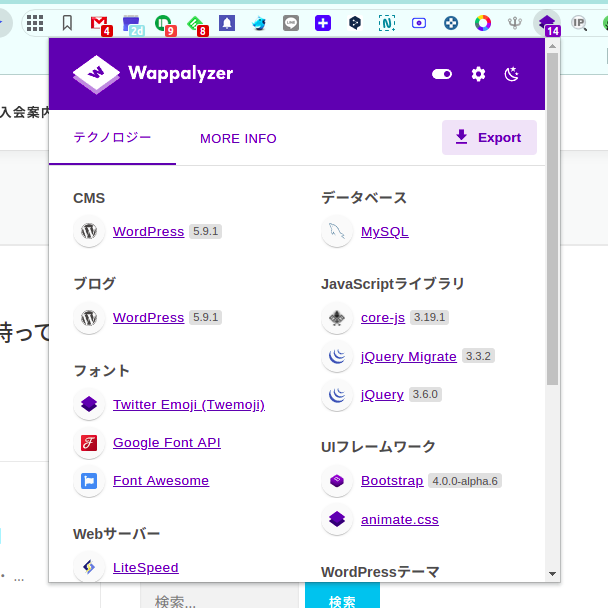This screenshot has width=608, height=608.
Task: Switch to the MORE INFO tab
Action: [x=238, y=138]
